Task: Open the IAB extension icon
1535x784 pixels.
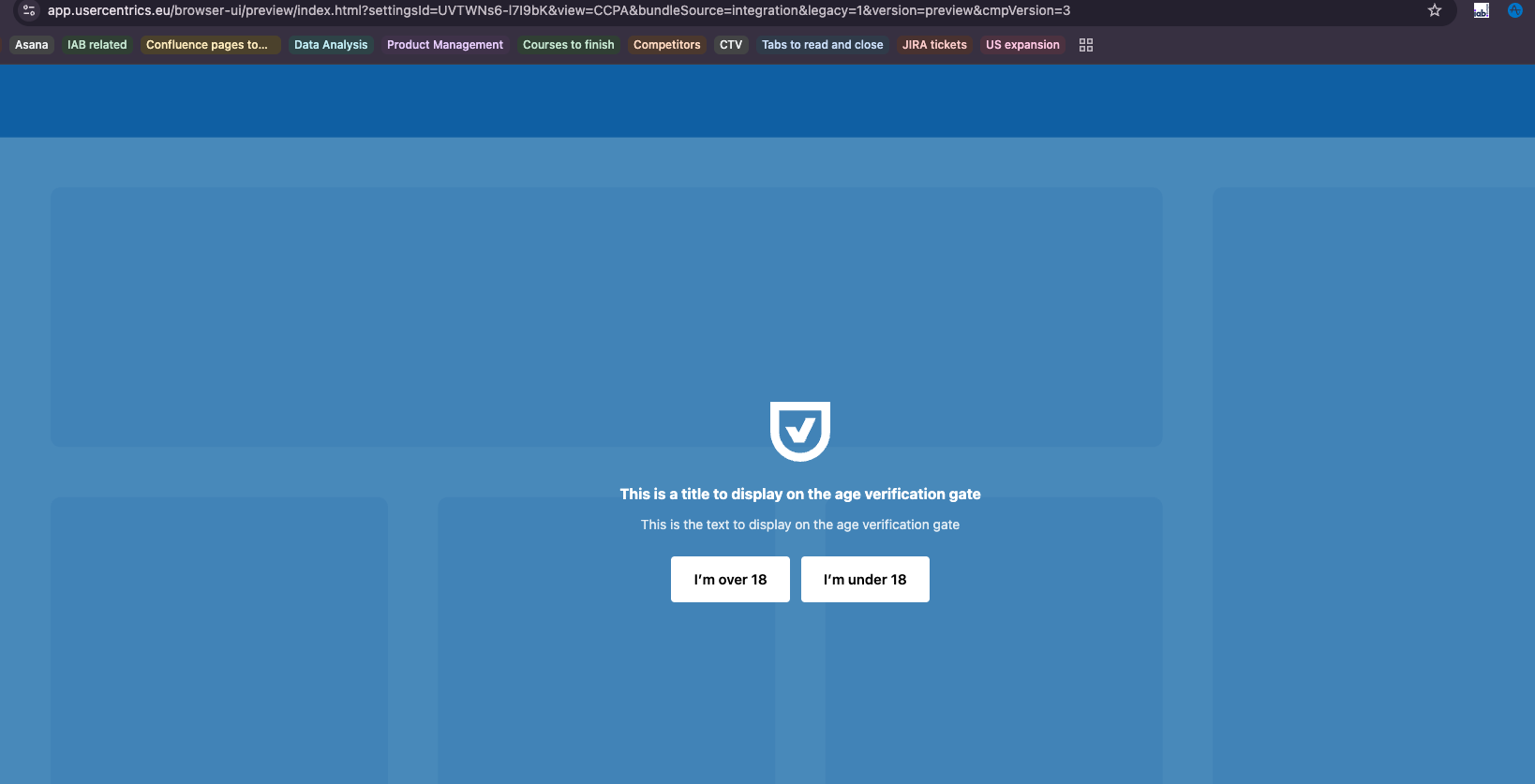Action: pyautogui.click(x=1482, y=10)
